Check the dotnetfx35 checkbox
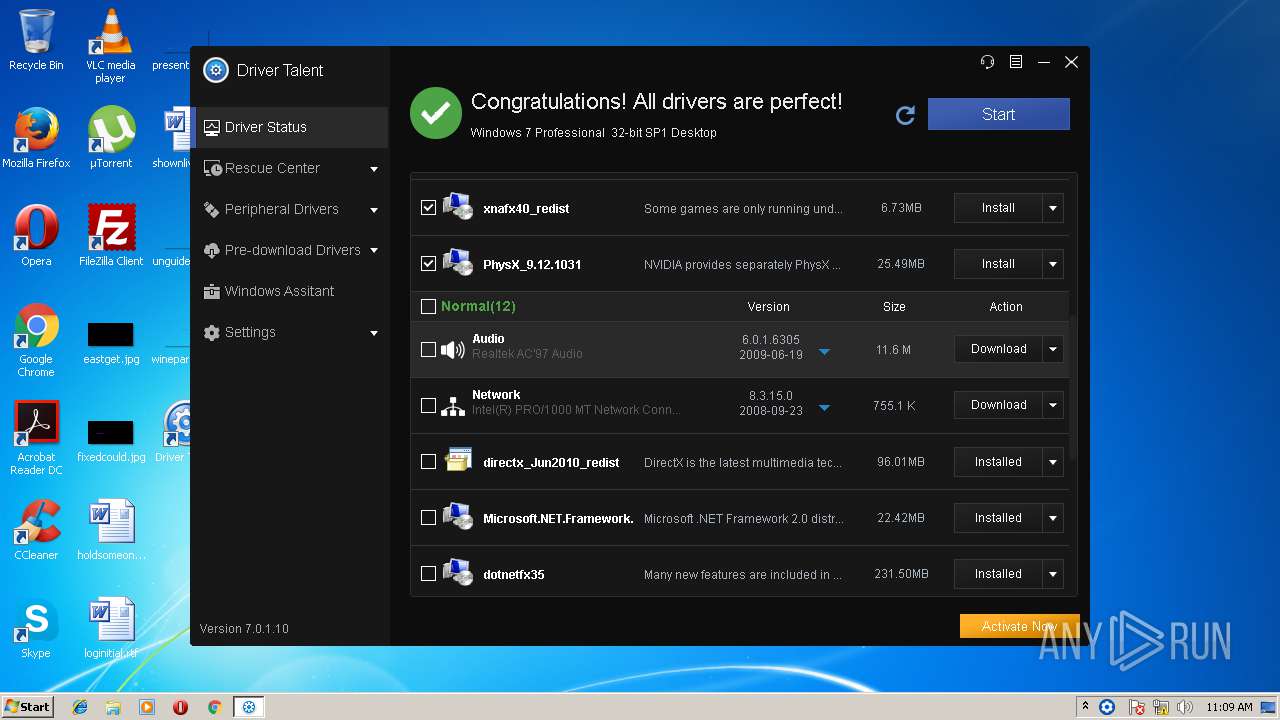The width and height of the screenshot is (1280, 720). coord(428,574)
